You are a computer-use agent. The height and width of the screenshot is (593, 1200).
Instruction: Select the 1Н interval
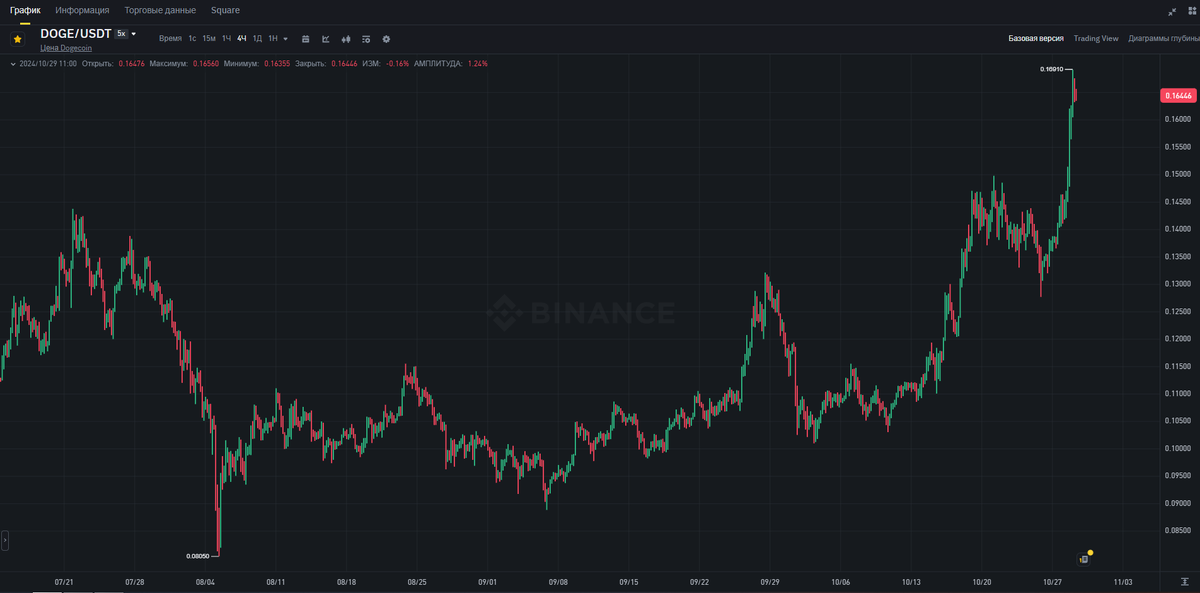point(273,38)
